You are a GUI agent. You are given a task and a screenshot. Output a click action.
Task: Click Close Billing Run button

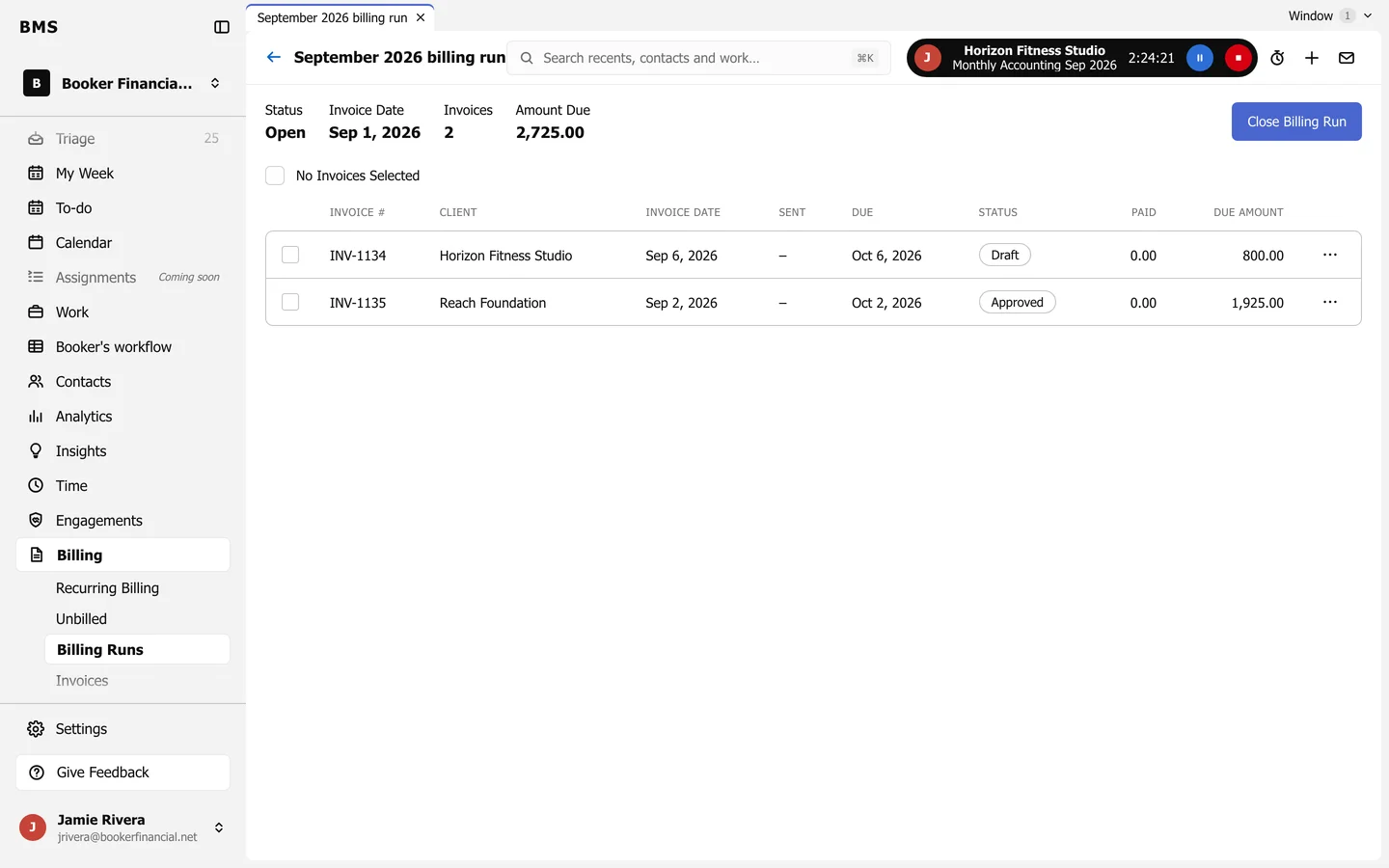pyautogui.click(x=1296, y=122)
